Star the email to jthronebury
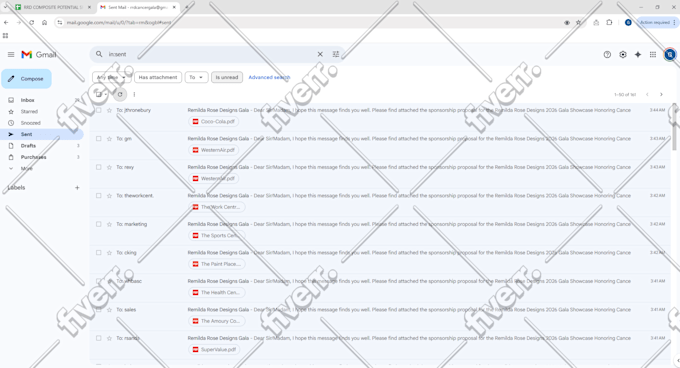680x368 pixels. point(109,110)
